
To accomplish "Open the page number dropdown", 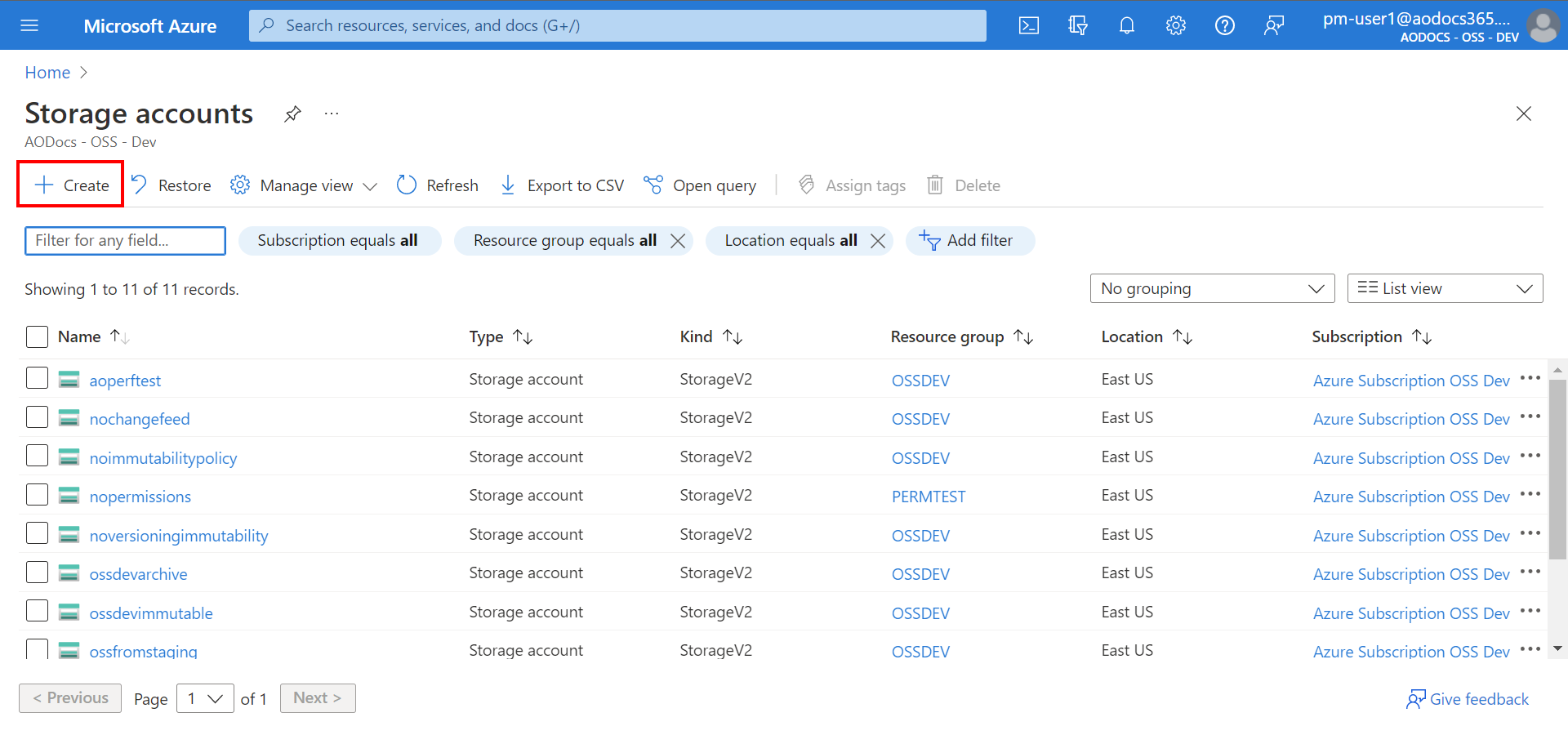I will click(205, 698).
